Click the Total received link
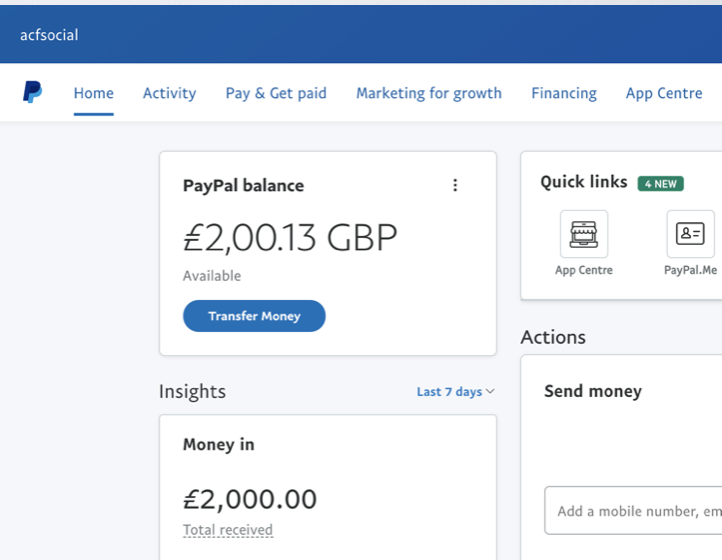 228,530
